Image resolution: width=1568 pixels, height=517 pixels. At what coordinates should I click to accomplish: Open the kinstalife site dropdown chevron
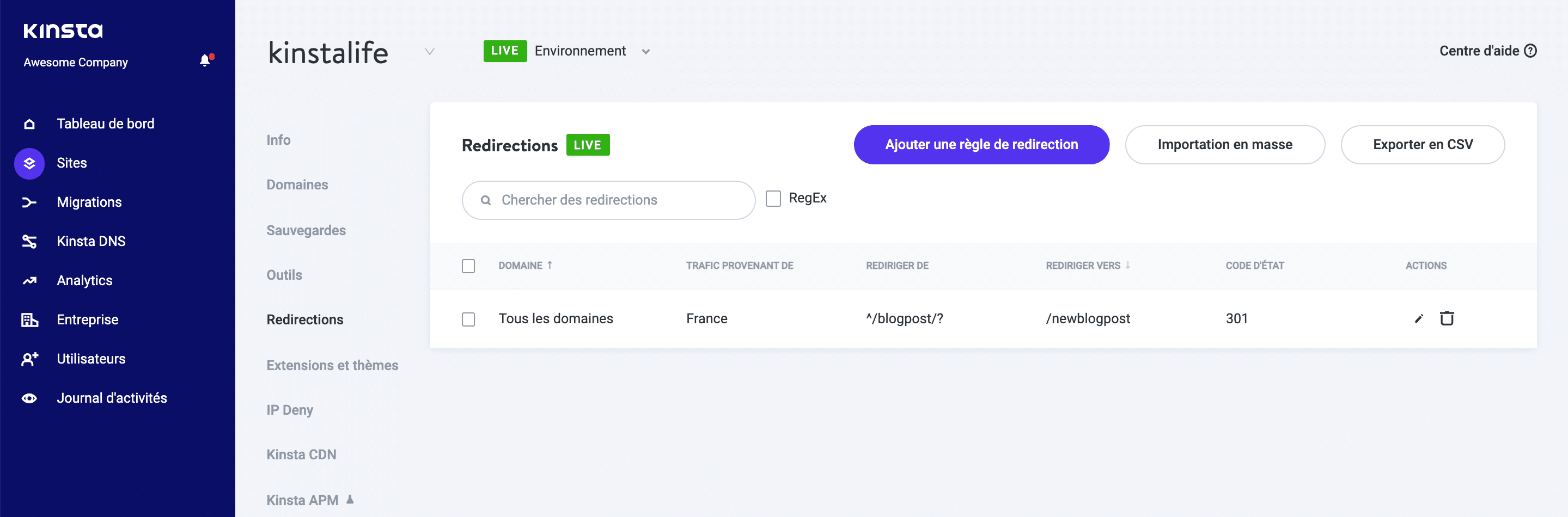(x=430, y=52)
